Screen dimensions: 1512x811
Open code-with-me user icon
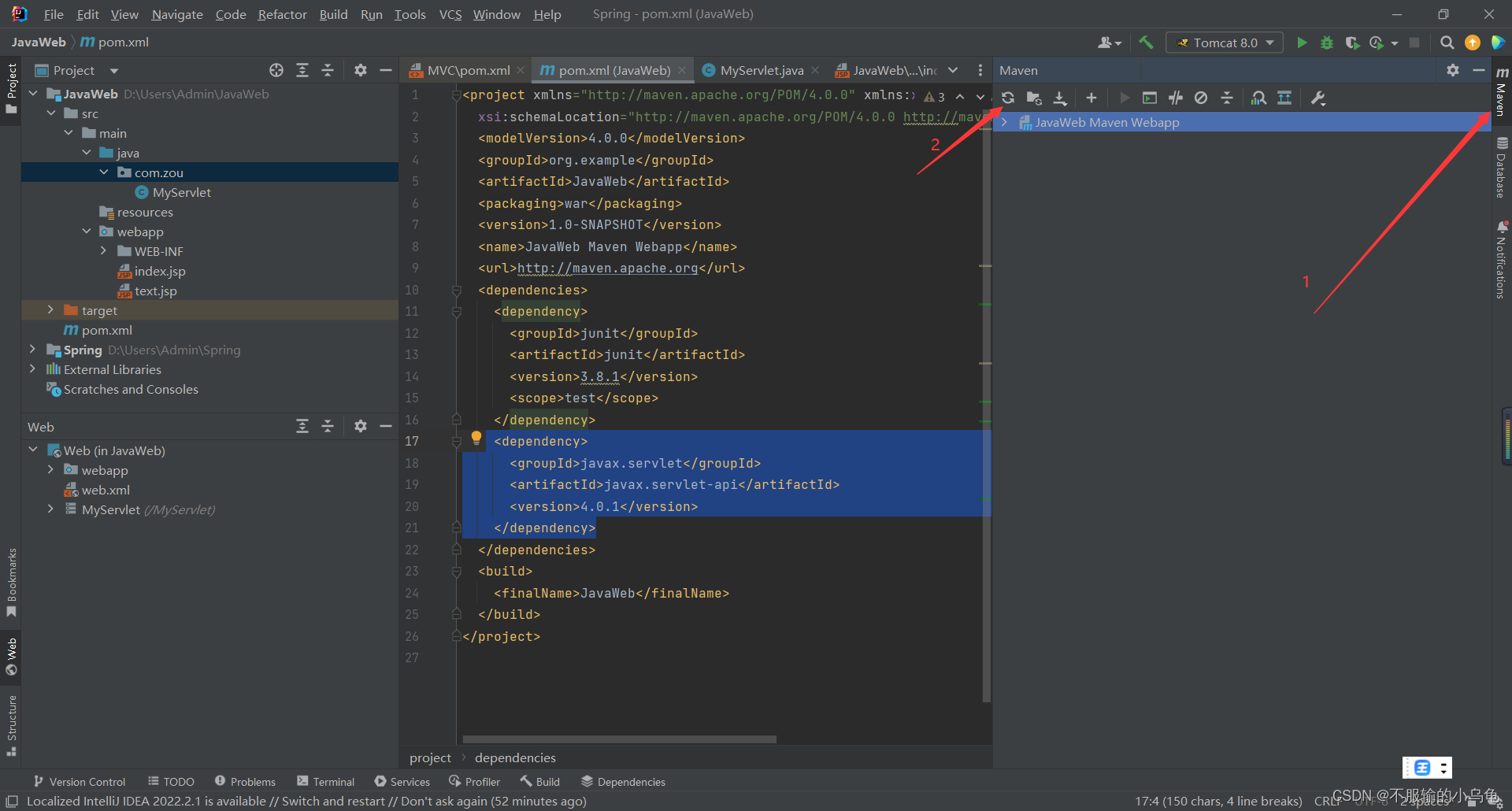[1110, 43]
